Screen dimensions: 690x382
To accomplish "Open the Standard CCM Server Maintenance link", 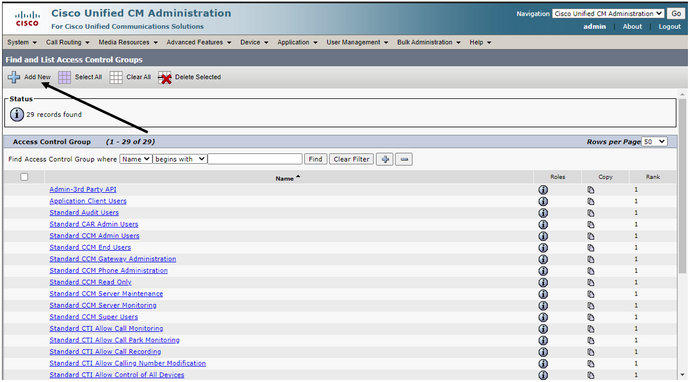I will (106, 294).
